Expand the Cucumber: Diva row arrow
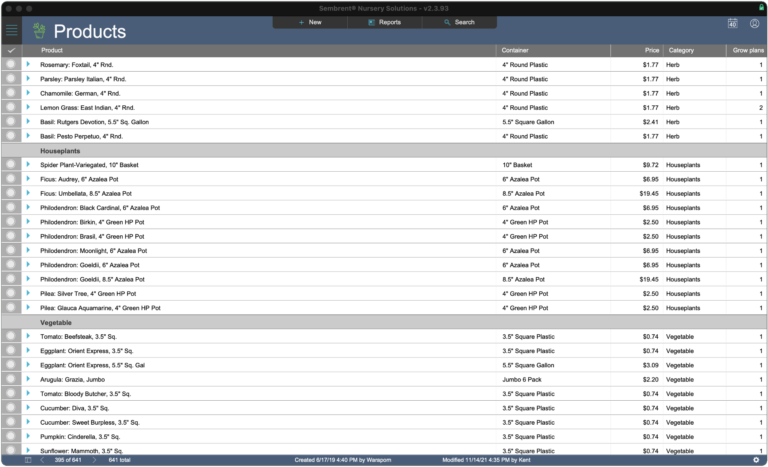 point(28,408)
